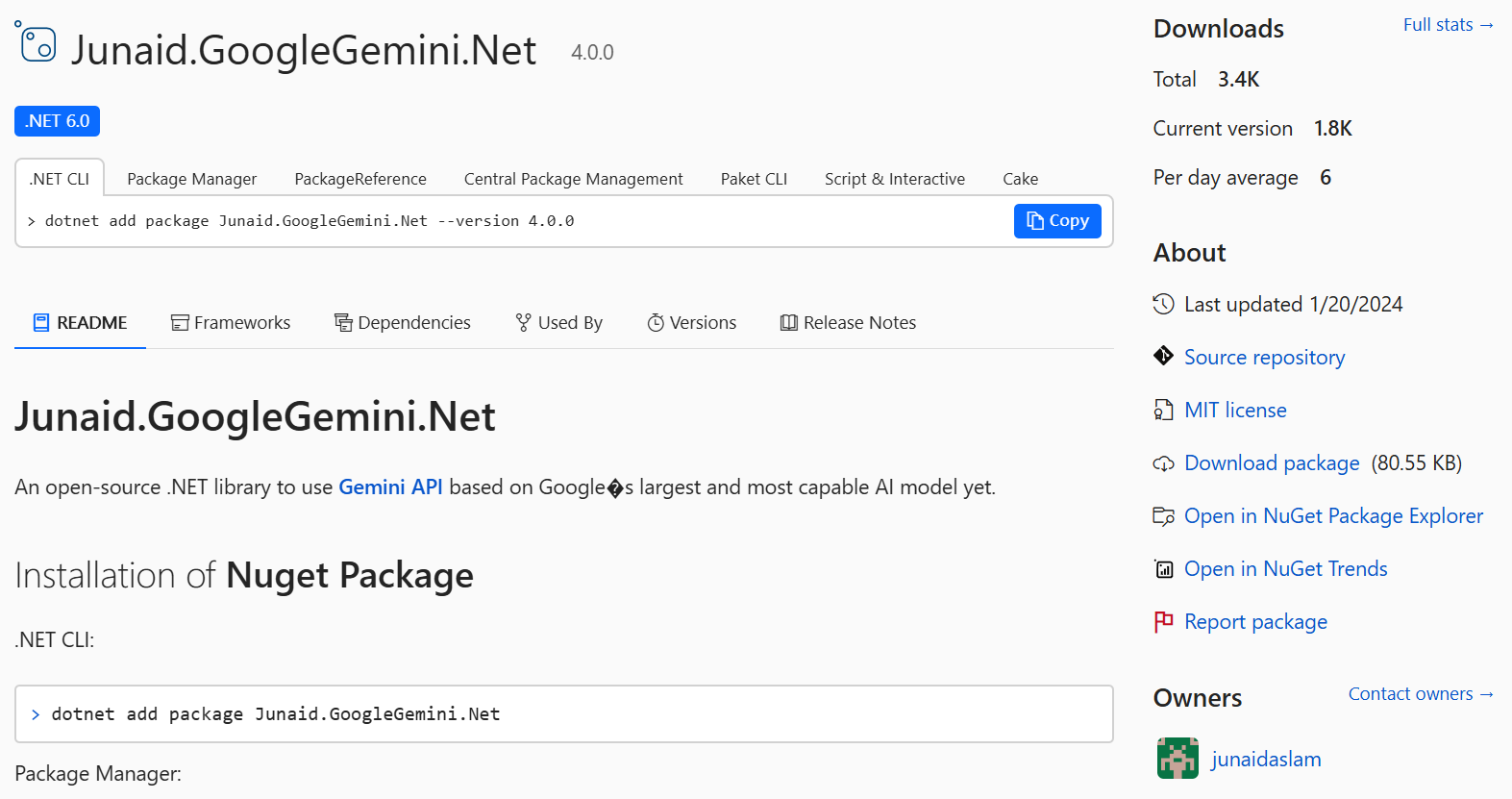1512x799 pixels.
Task: Select the Cake tab
Action: click(1020, 179)
